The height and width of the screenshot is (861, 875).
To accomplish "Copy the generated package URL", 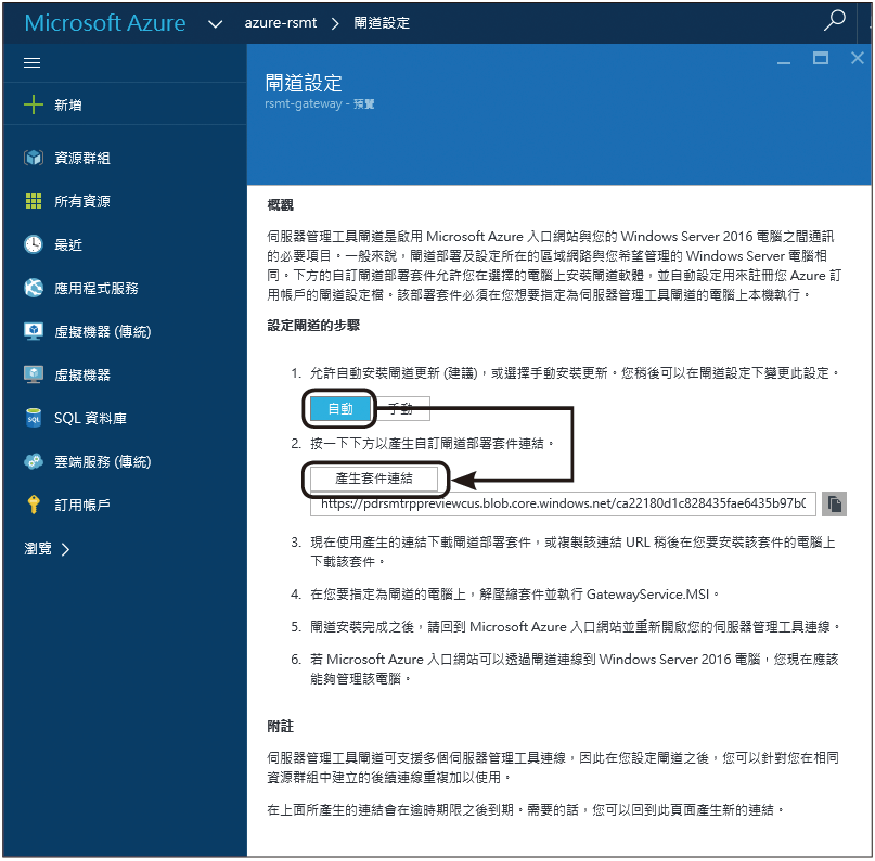I will 834,504.
